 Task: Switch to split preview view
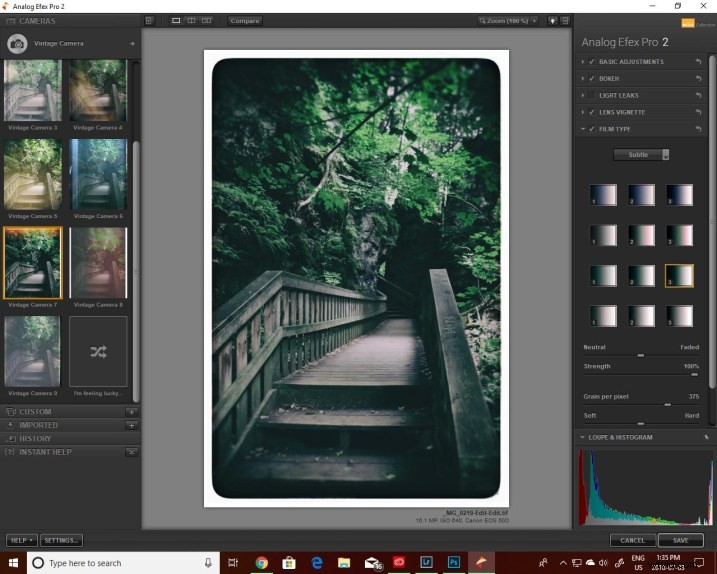point(191,21)
